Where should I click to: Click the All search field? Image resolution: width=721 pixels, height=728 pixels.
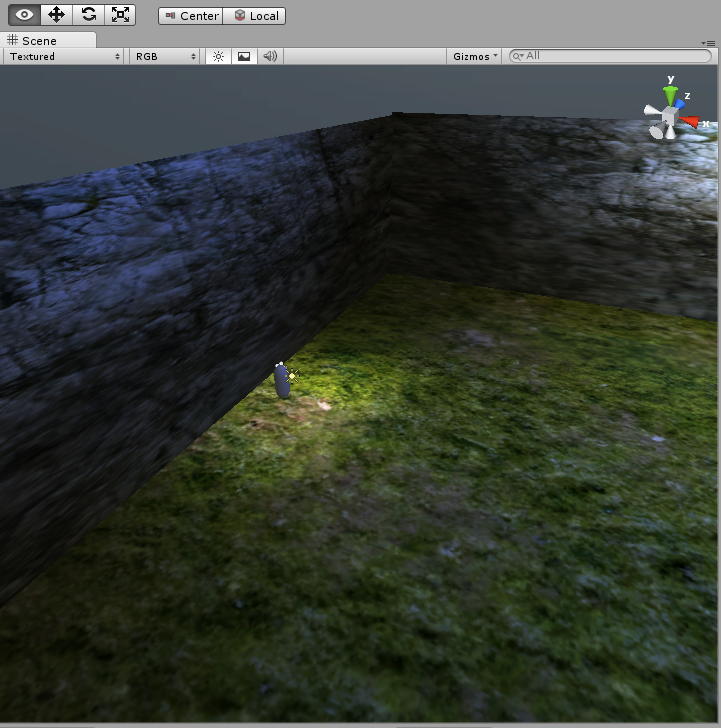tap(610, 56)
